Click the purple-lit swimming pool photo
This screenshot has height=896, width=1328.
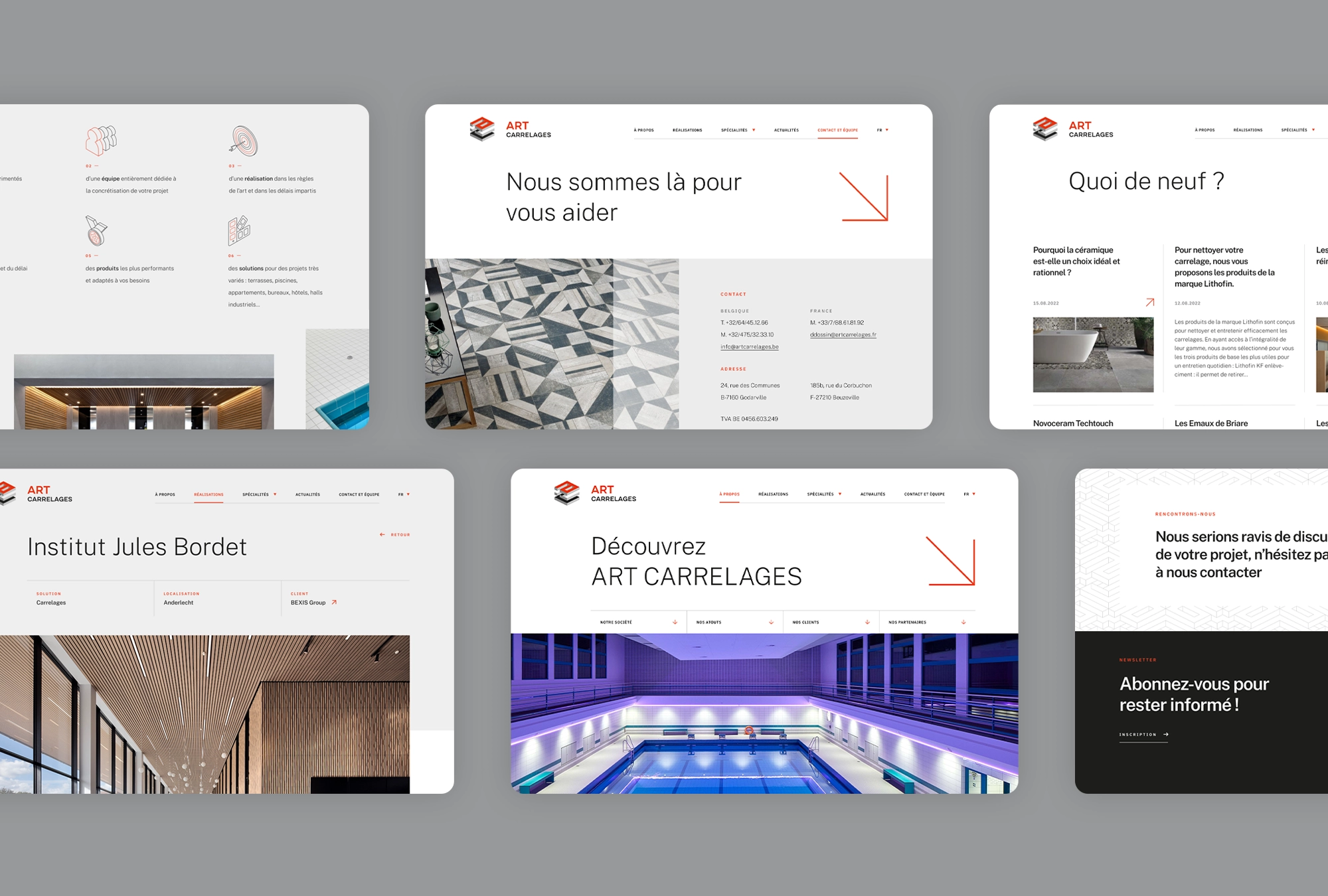[x=764, y=713]
